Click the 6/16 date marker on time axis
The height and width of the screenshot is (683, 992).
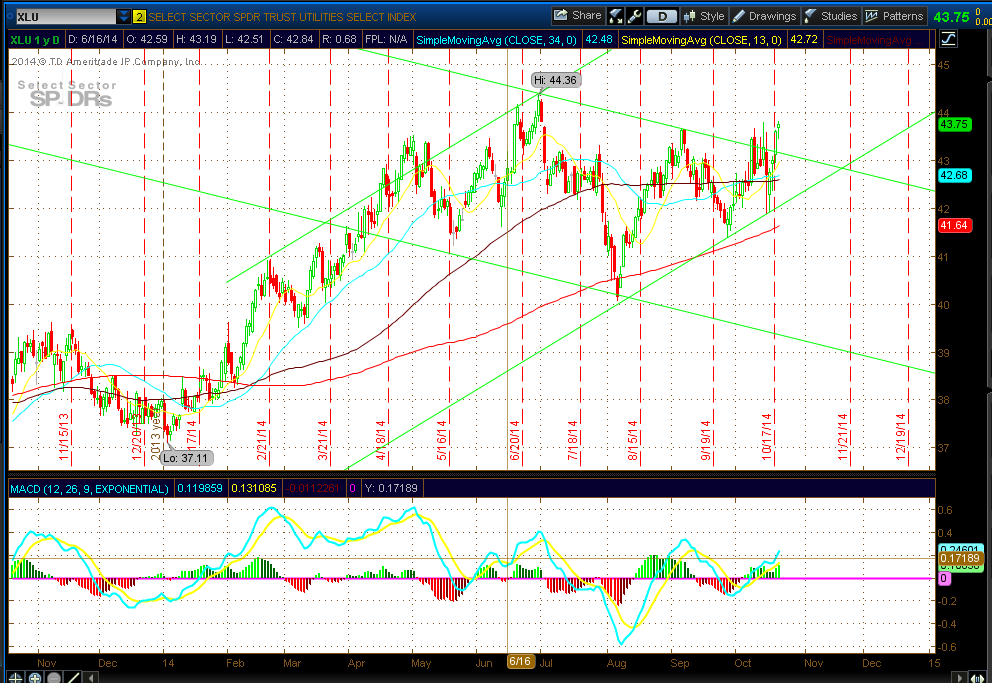click(520, 661)
